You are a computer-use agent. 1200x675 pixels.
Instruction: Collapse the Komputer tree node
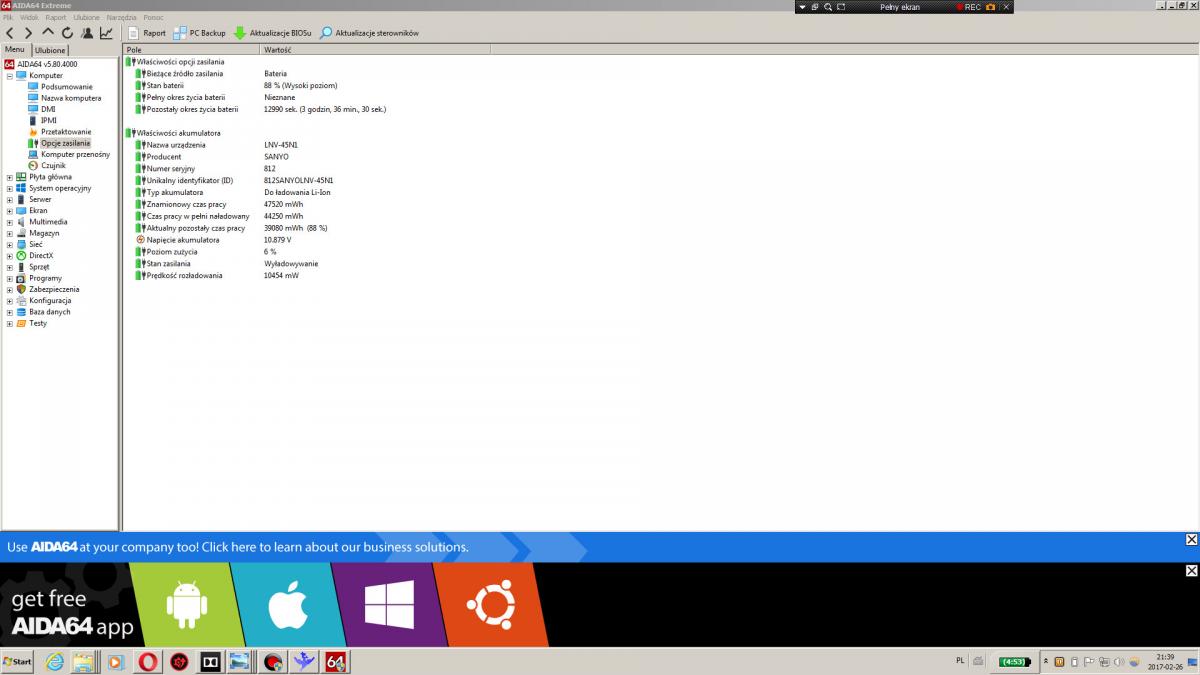tap(9, 76)
